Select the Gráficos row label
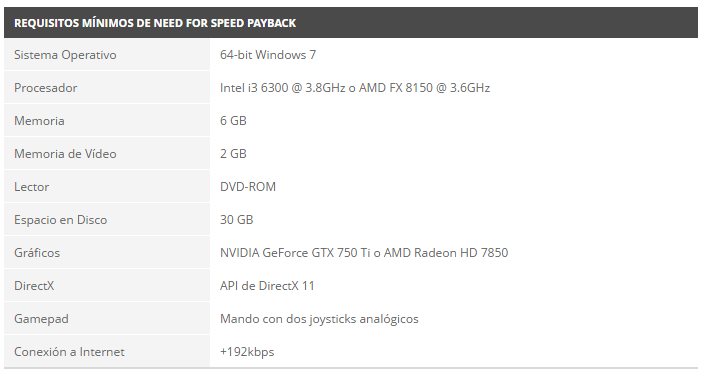 37,253
